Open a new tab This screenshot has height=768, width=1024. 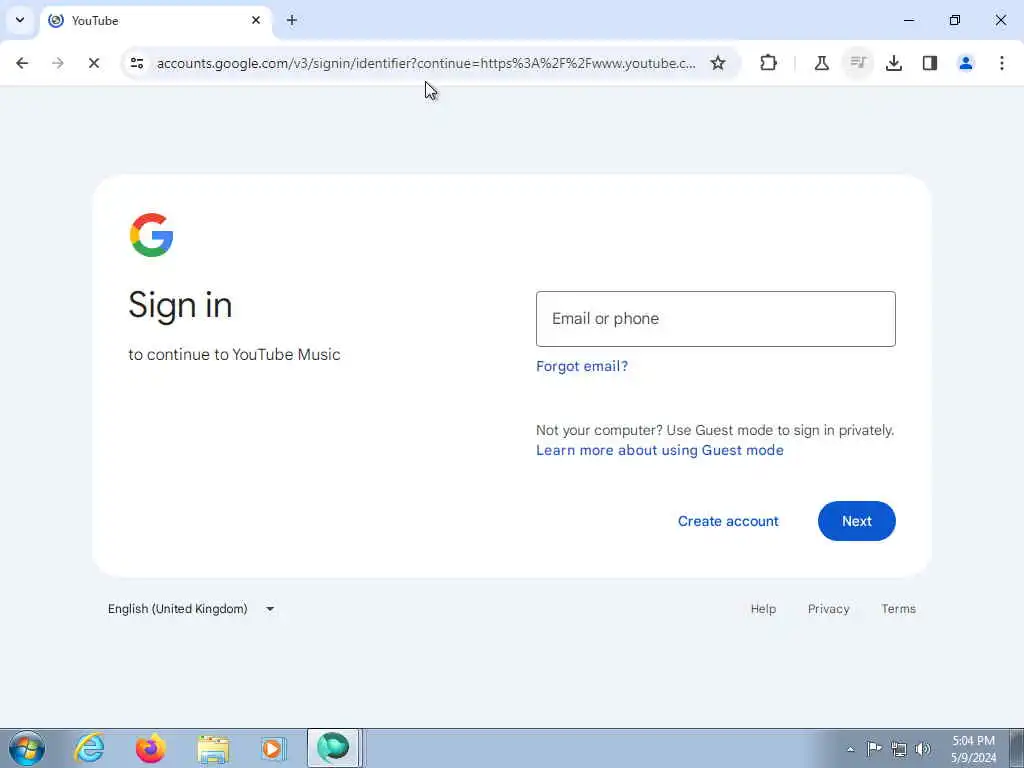click(292, 20)
